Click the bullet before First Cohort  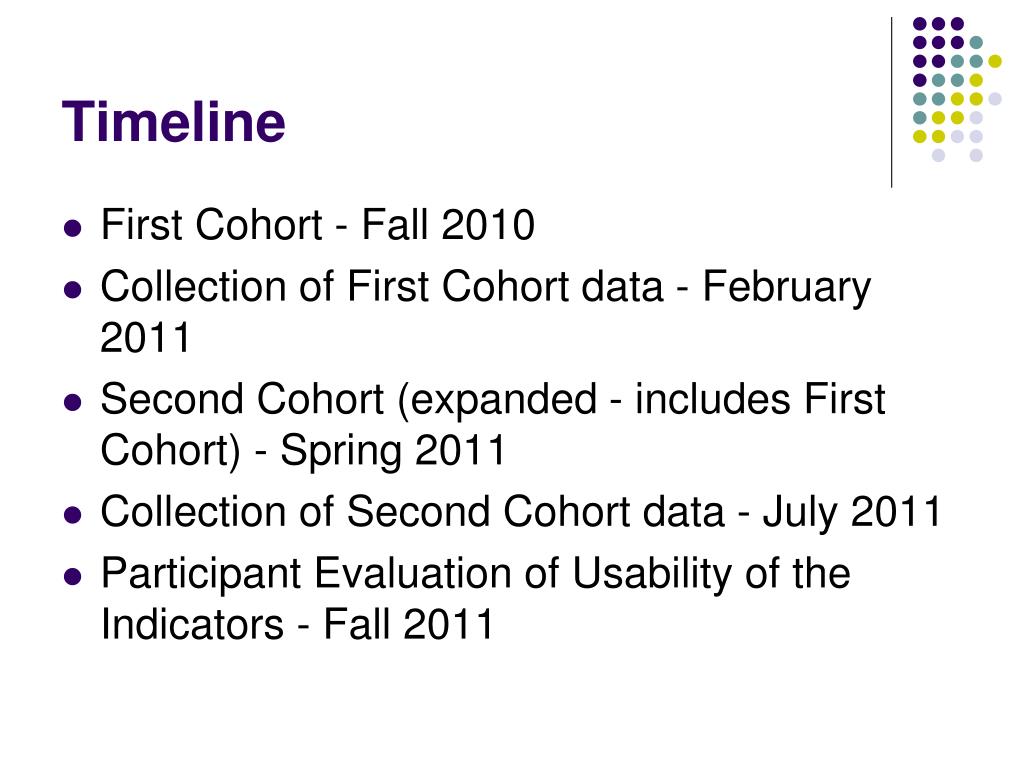[x=73, y=228]
